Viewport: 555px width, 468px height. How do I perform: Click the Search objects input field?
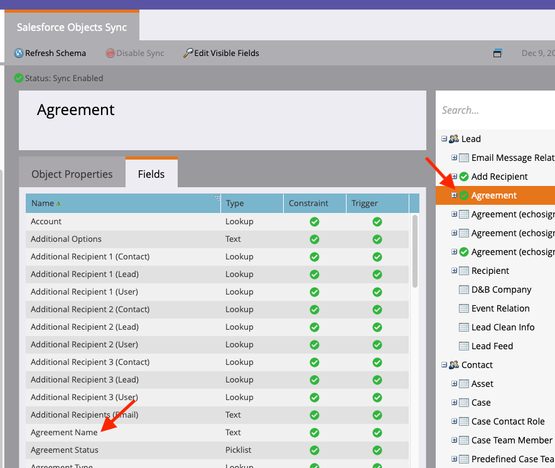497,110
